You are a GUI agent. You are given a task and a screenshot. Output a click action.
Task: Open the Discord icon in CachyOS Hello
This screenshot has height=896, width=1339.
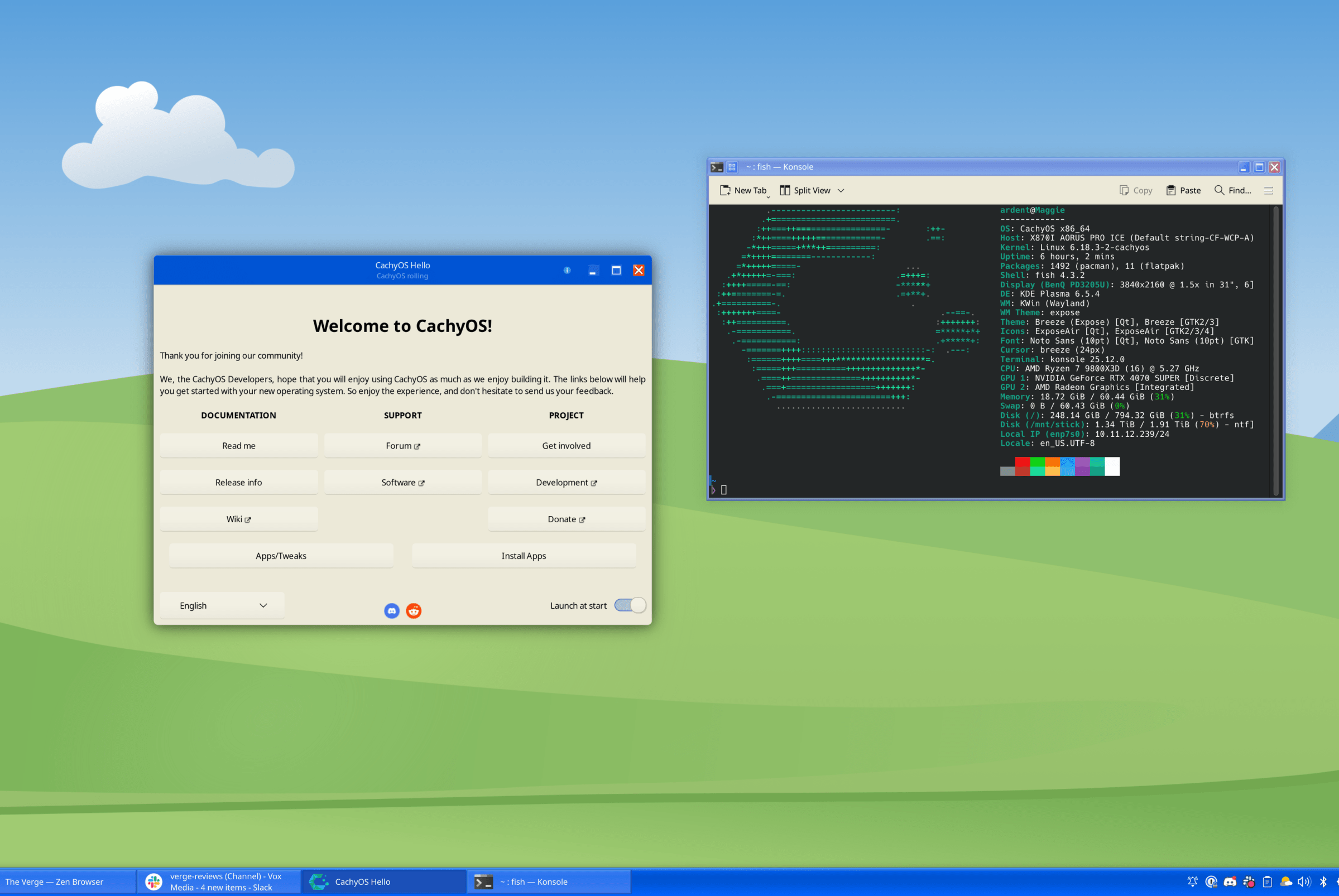(392, 611)
